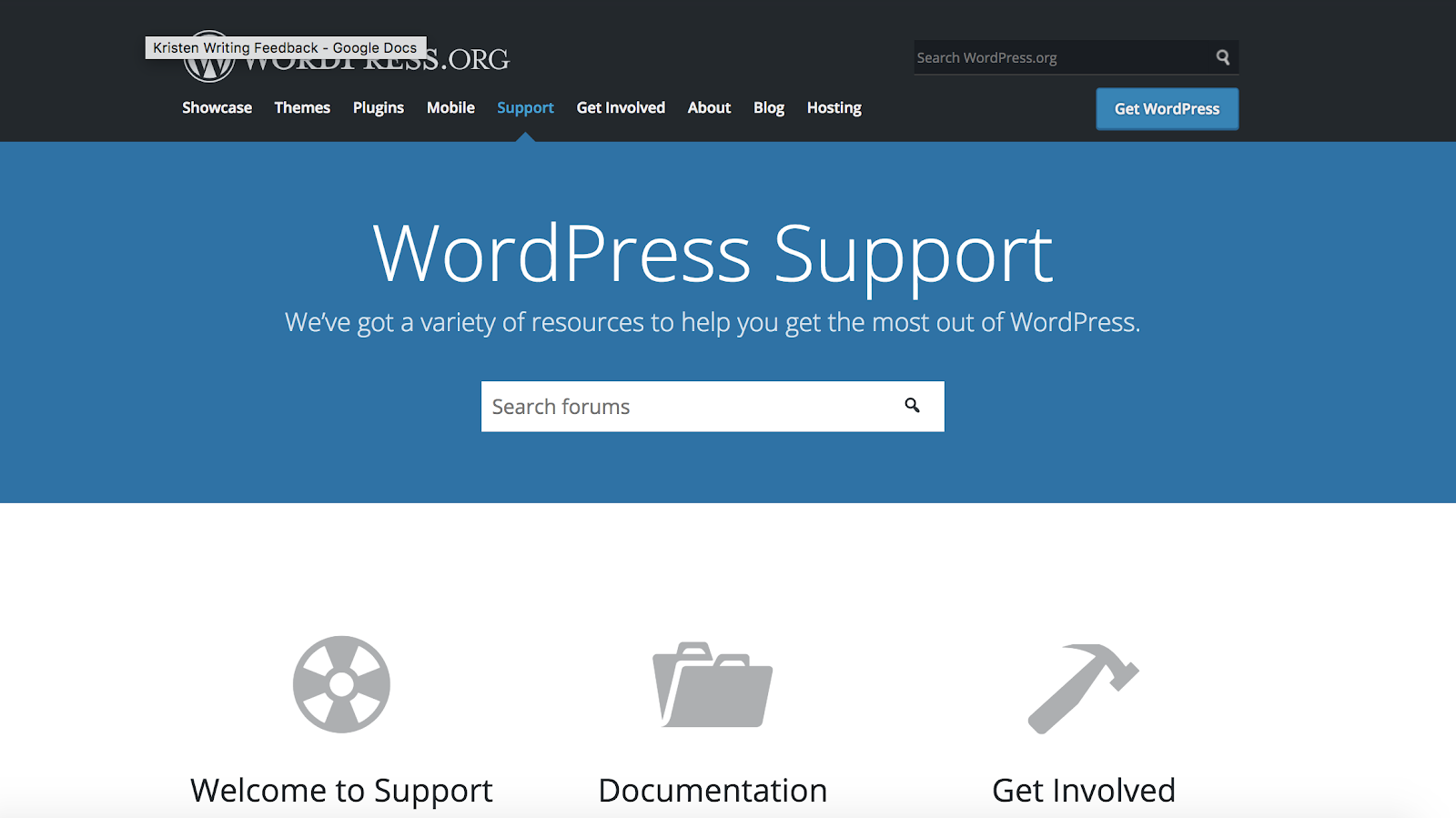Open the Documentation heading link
Image resolution: width=1456 pixels, height=818 pixels.
[713, 791]
